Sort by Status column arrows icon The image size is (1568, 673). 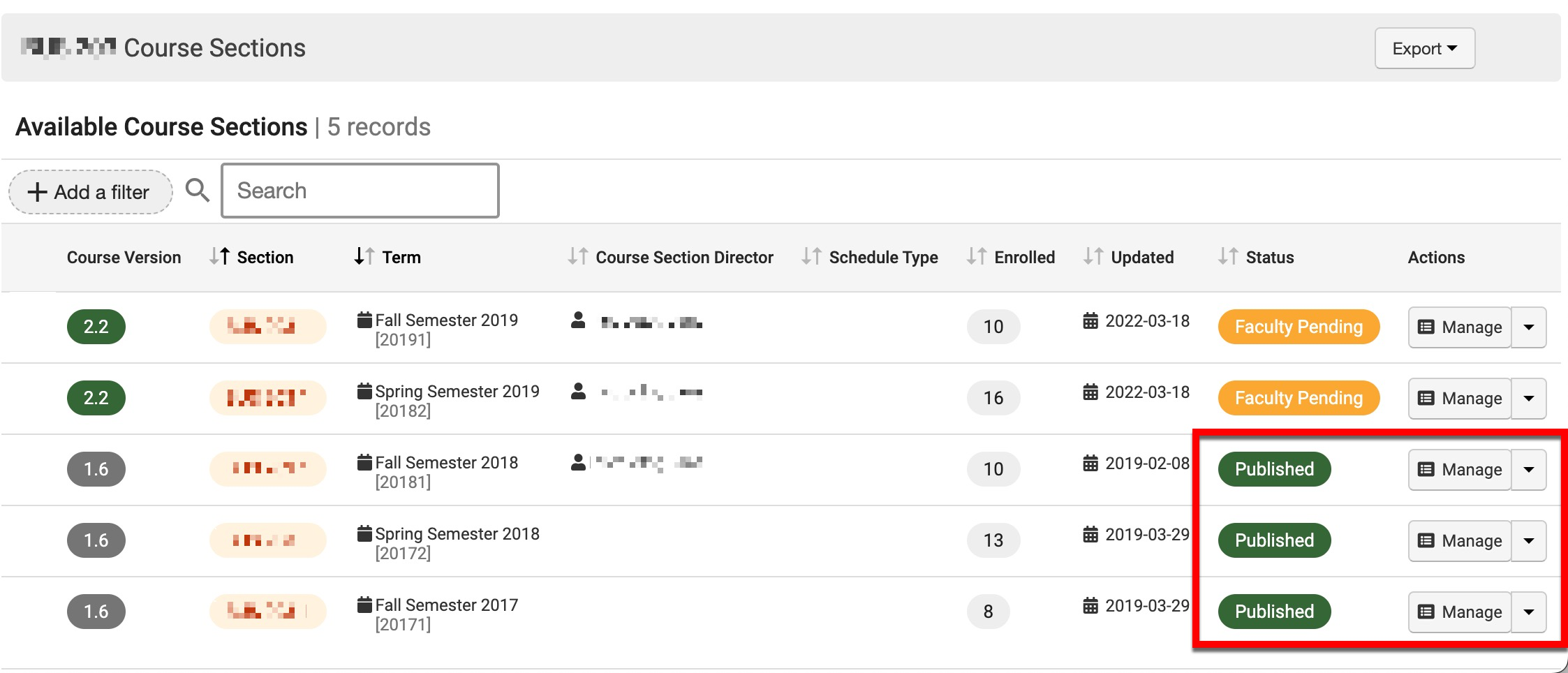point(1227,257)
